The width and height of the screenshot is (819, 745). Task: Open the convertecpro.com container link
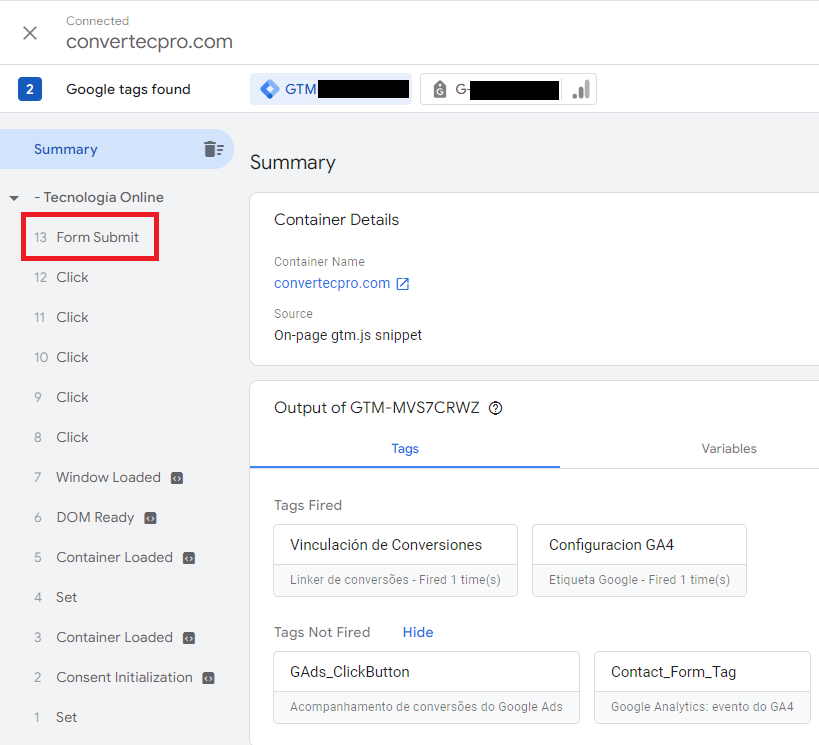(x=332, y=283)
